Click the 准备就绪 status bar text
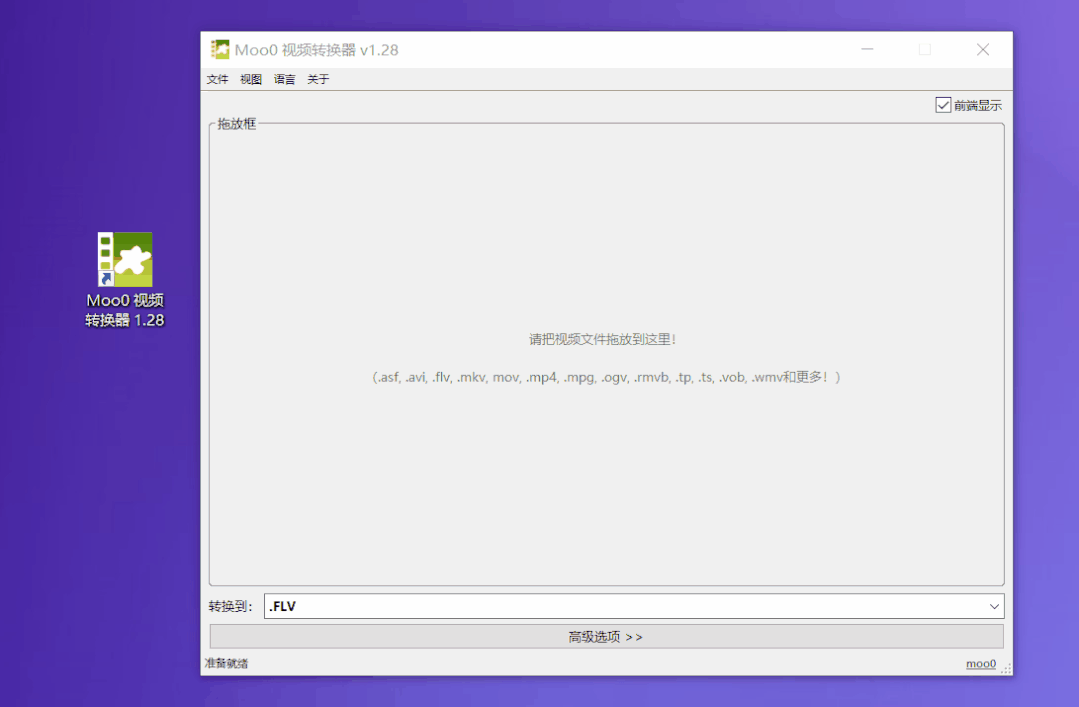The height and width of the screenshot is (707, 1079). point(226,664)
